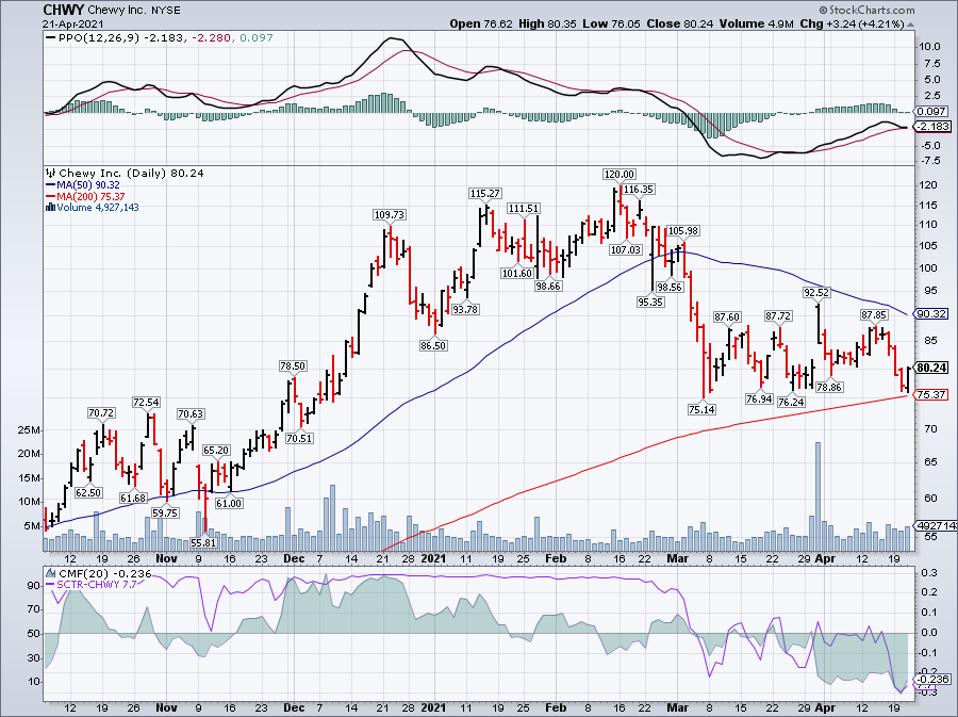
Task: Select the CMF(20) -0.236 legend entry
Action: (103, 574)
